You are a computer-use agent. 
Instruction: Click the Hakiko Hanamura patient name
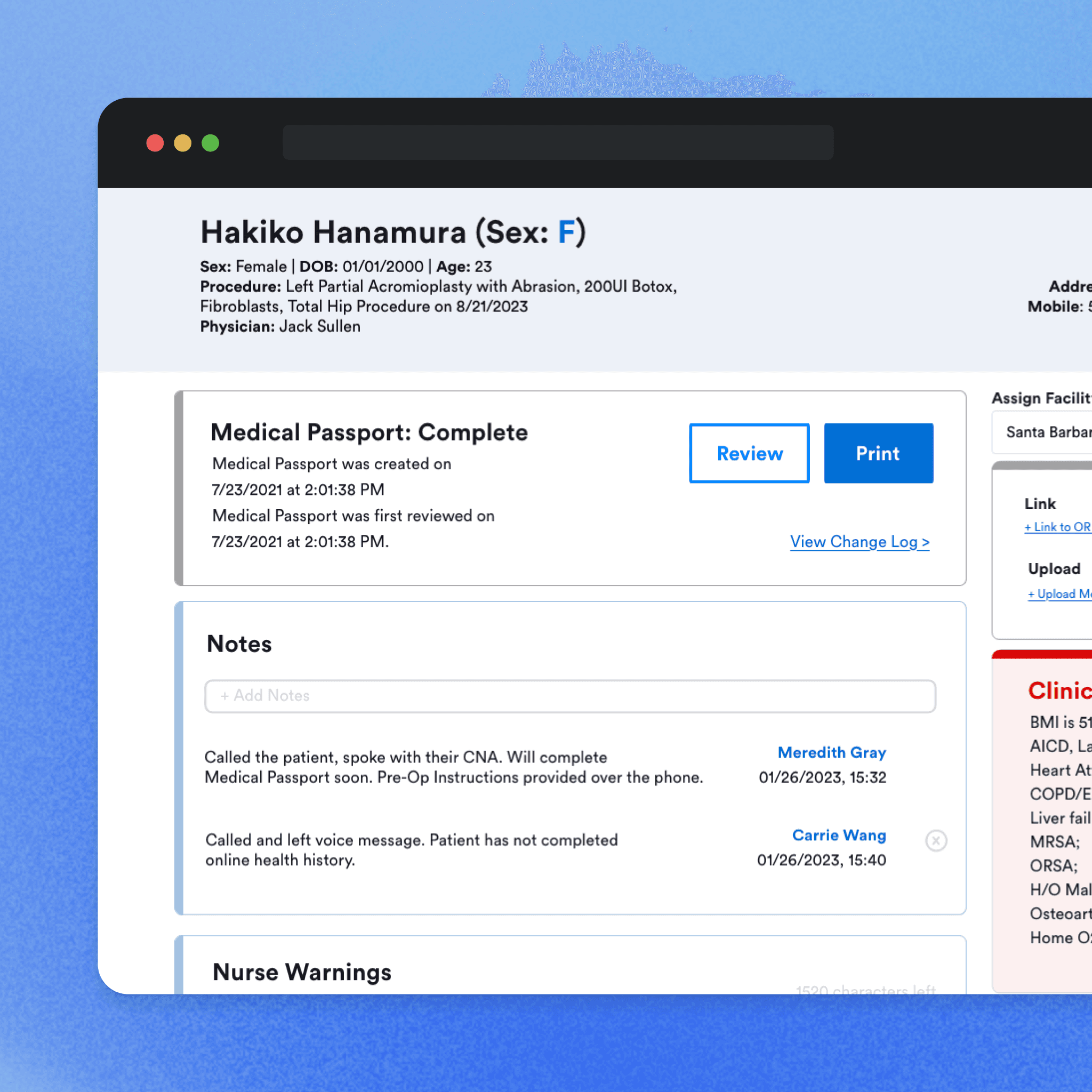[x=333, y=232]
